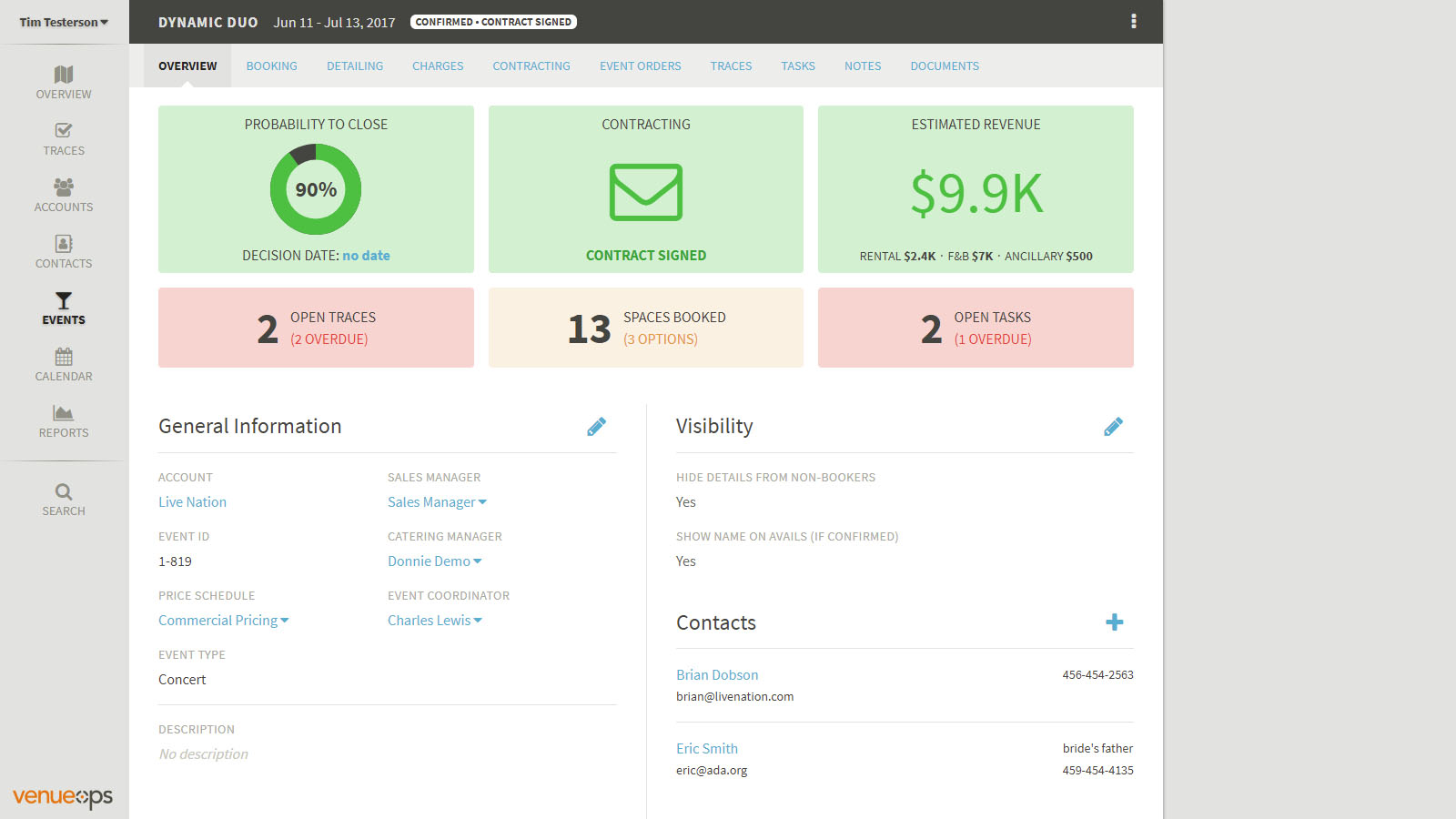
Task: Change Event Coordinator Charles Lewis dropdown
Action: pyautogui.click(x=434, y=621)
